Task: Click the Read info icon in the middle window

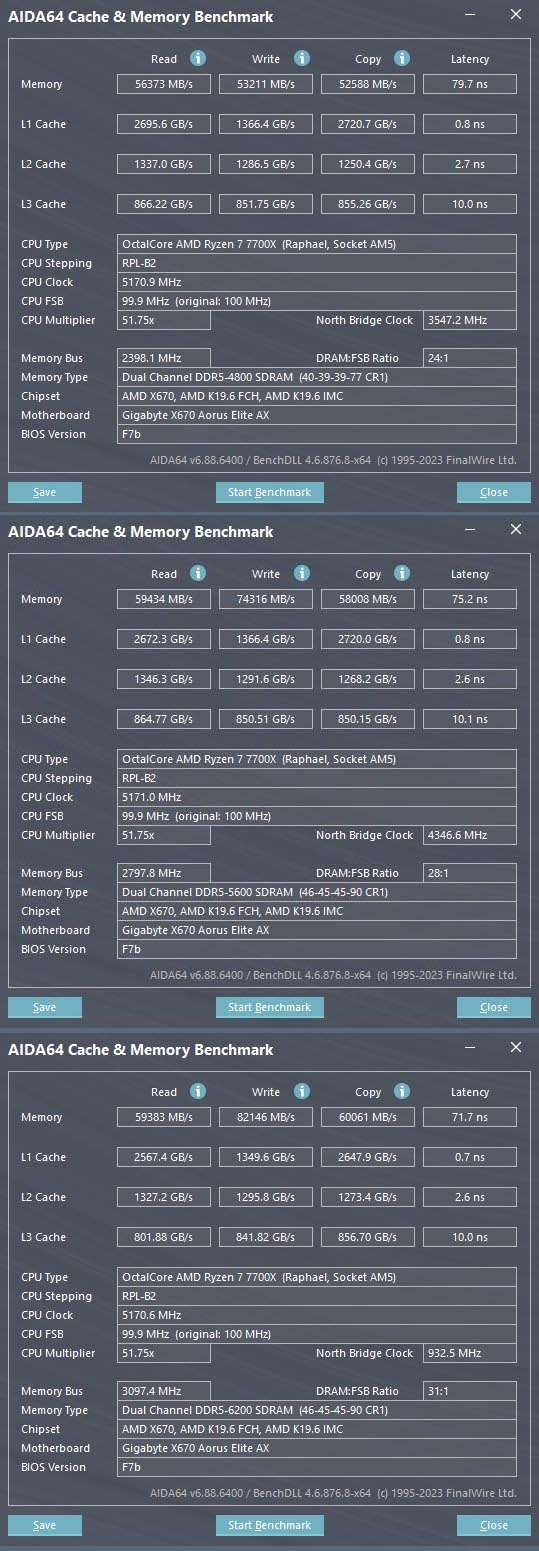Action: pos(198,573)
